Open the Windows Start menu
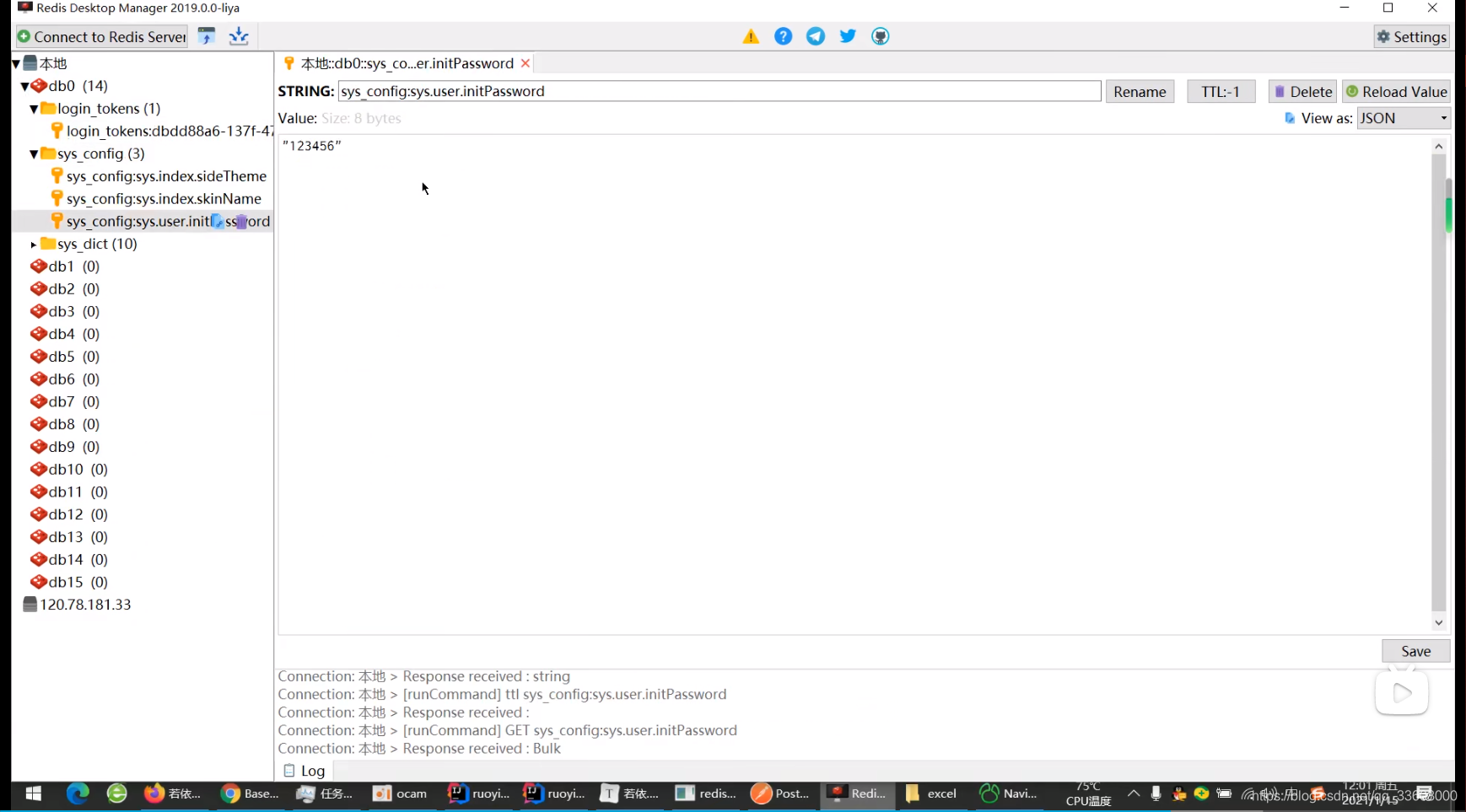The height and width of the screenshot is (812, 1466). [x=34, y=793]
